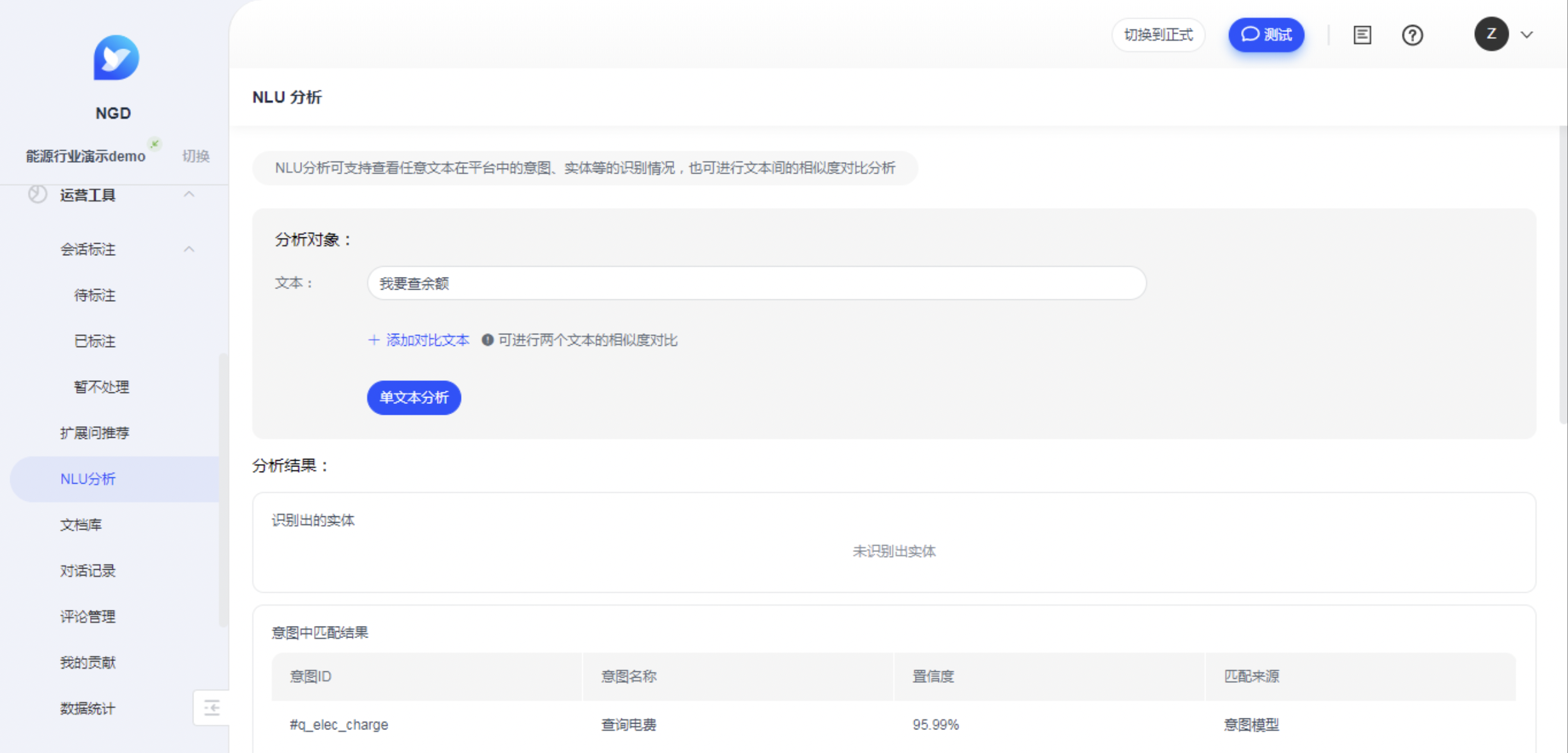Click 添加对比文本 link

click(419, 340)
